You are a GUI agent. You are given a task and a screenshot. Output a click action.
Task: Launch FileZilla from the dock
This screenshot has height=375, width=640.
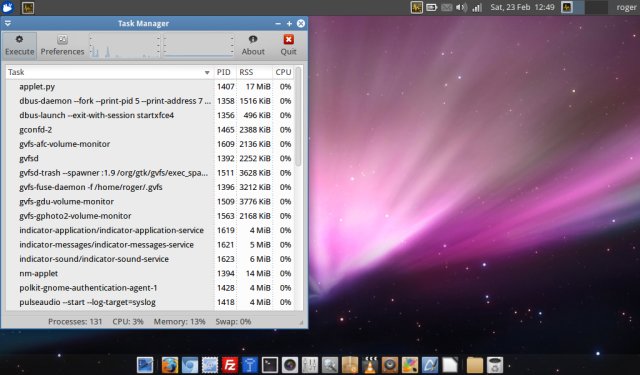(230, 365)
